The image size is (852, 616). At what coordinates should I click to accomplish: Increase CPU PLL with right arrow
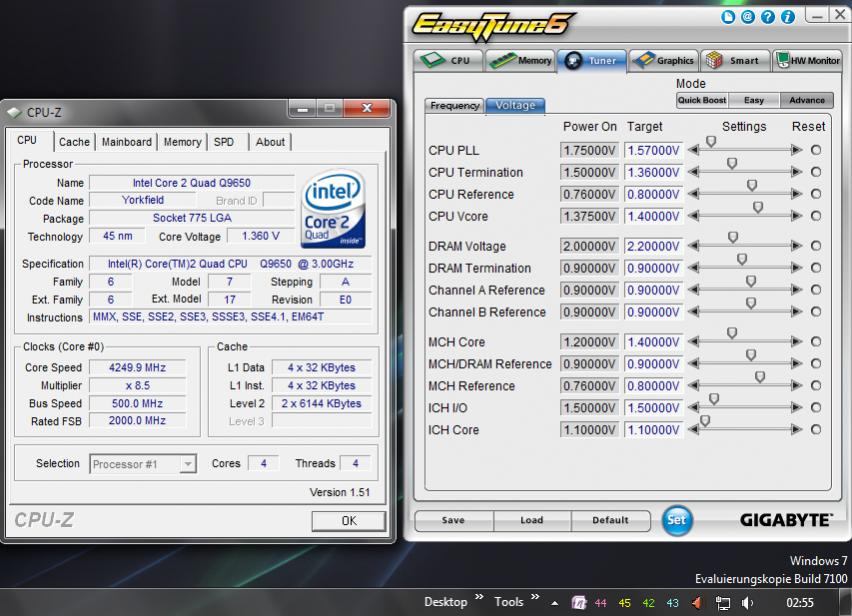797,150
